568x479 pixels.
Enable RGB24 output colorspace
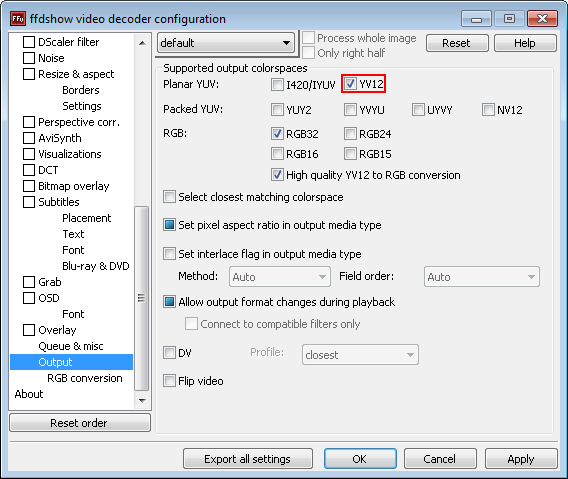tap(350, 134)
